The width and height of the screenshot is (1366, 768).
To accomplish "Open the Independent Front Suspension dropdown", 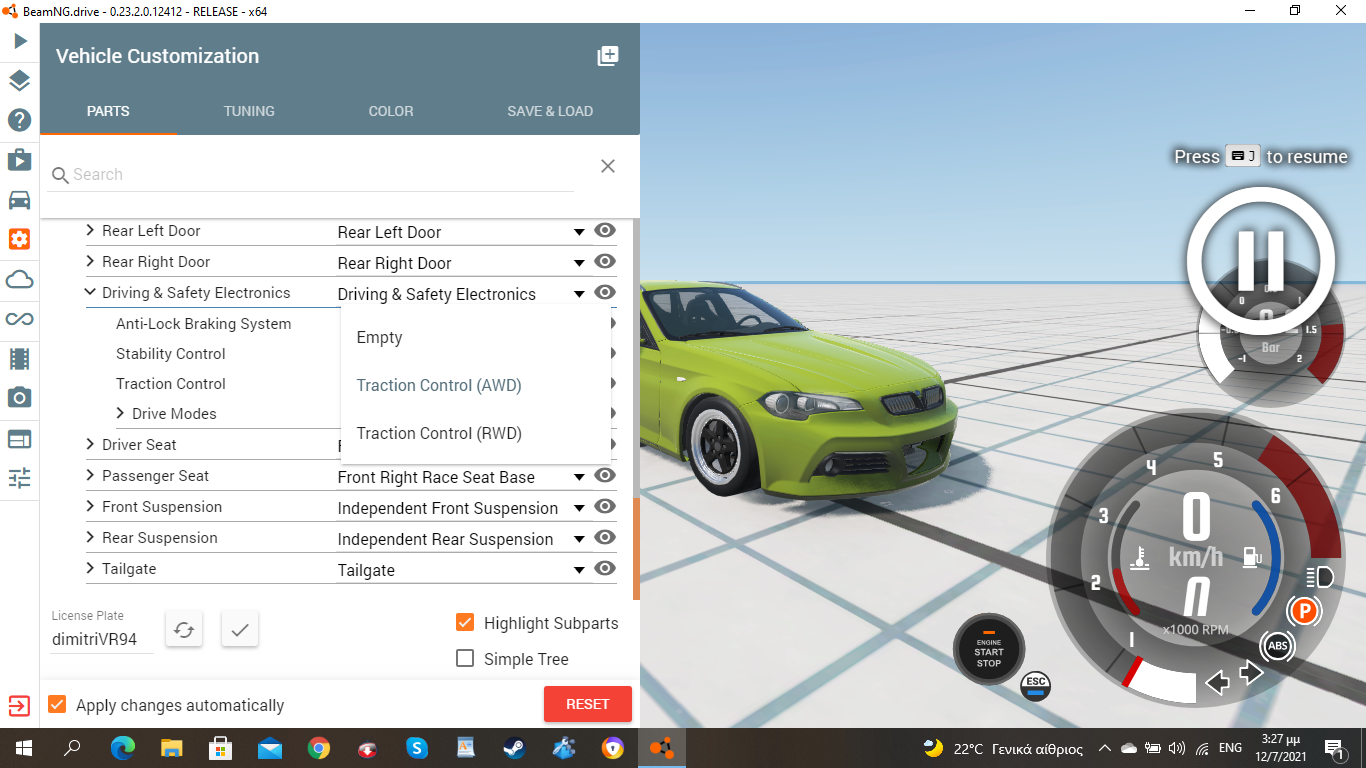I will [461, 508].
